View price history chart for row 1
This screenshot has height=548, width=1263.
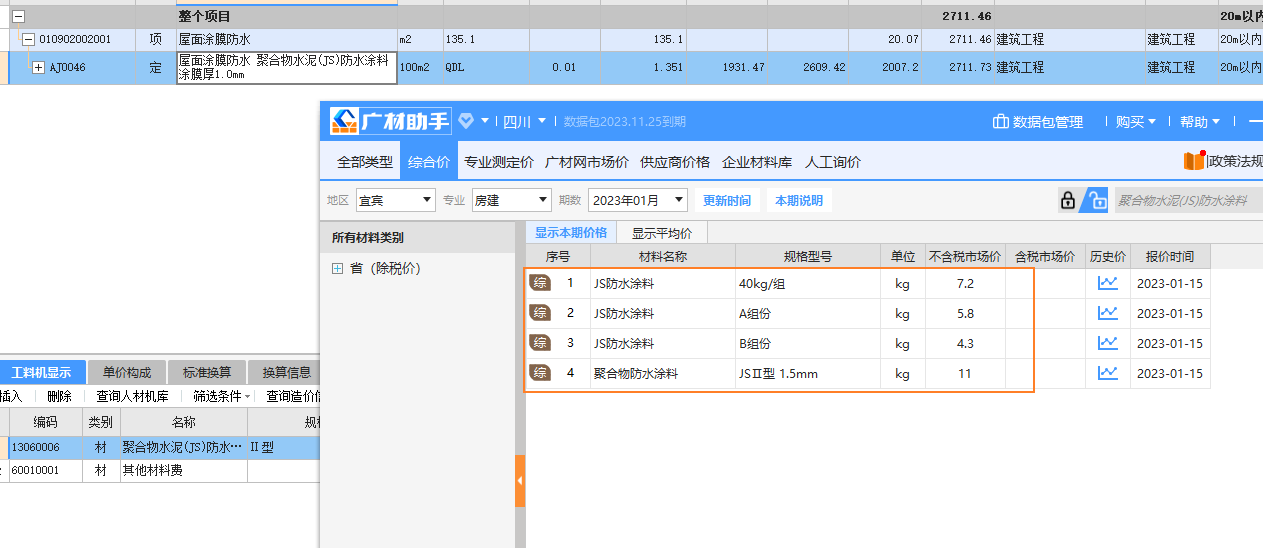click(x=1108, y=283)
